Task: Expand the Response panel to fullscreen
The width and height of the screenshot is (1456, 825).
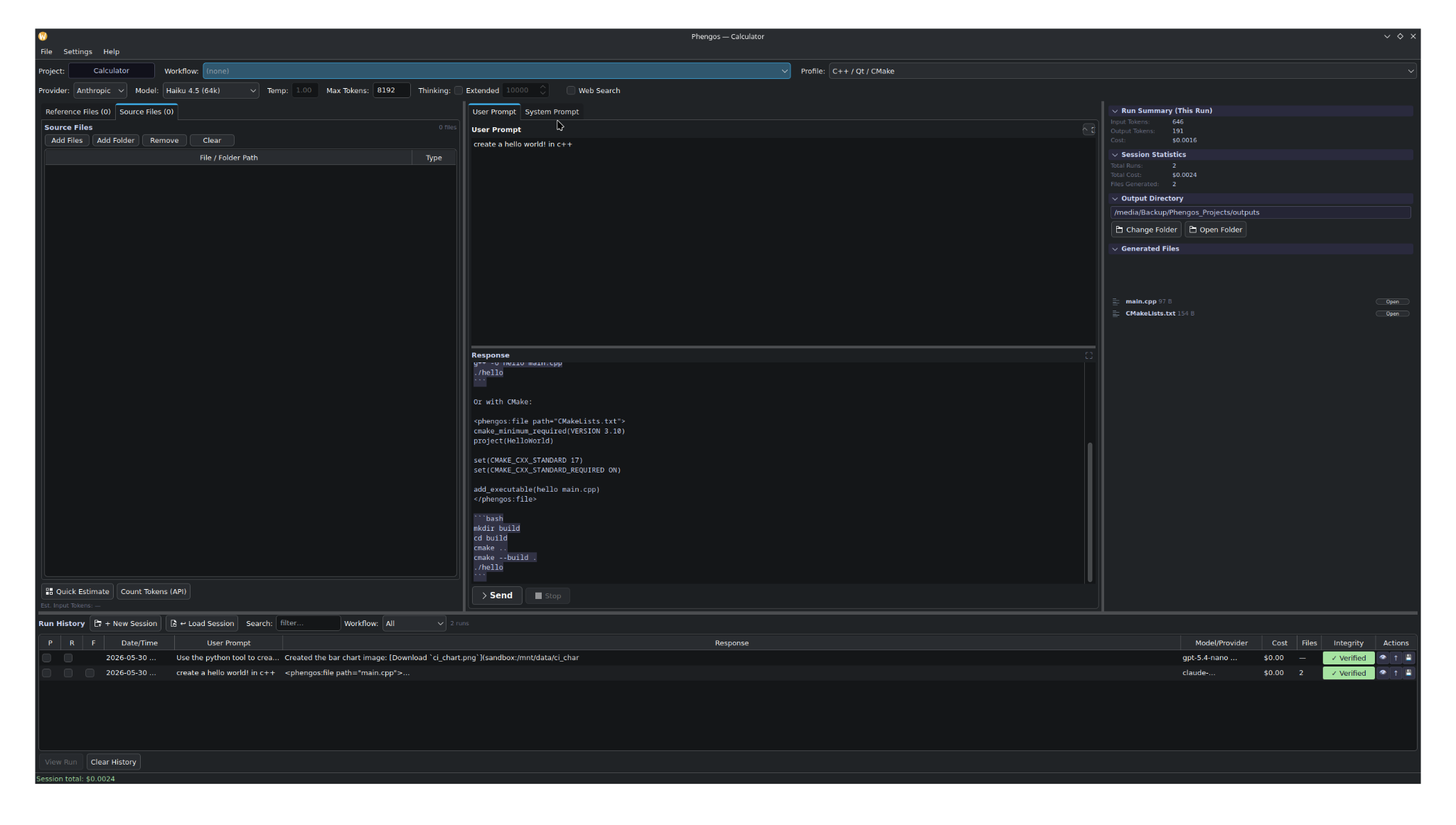Action: (x=1088, y=355)
